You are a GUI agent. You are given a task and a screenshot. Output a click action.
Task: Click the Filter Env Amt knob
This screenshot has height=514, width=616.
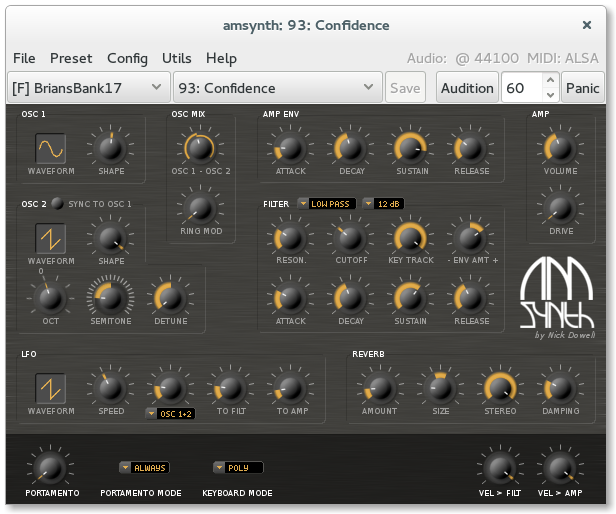coord(471,238)
